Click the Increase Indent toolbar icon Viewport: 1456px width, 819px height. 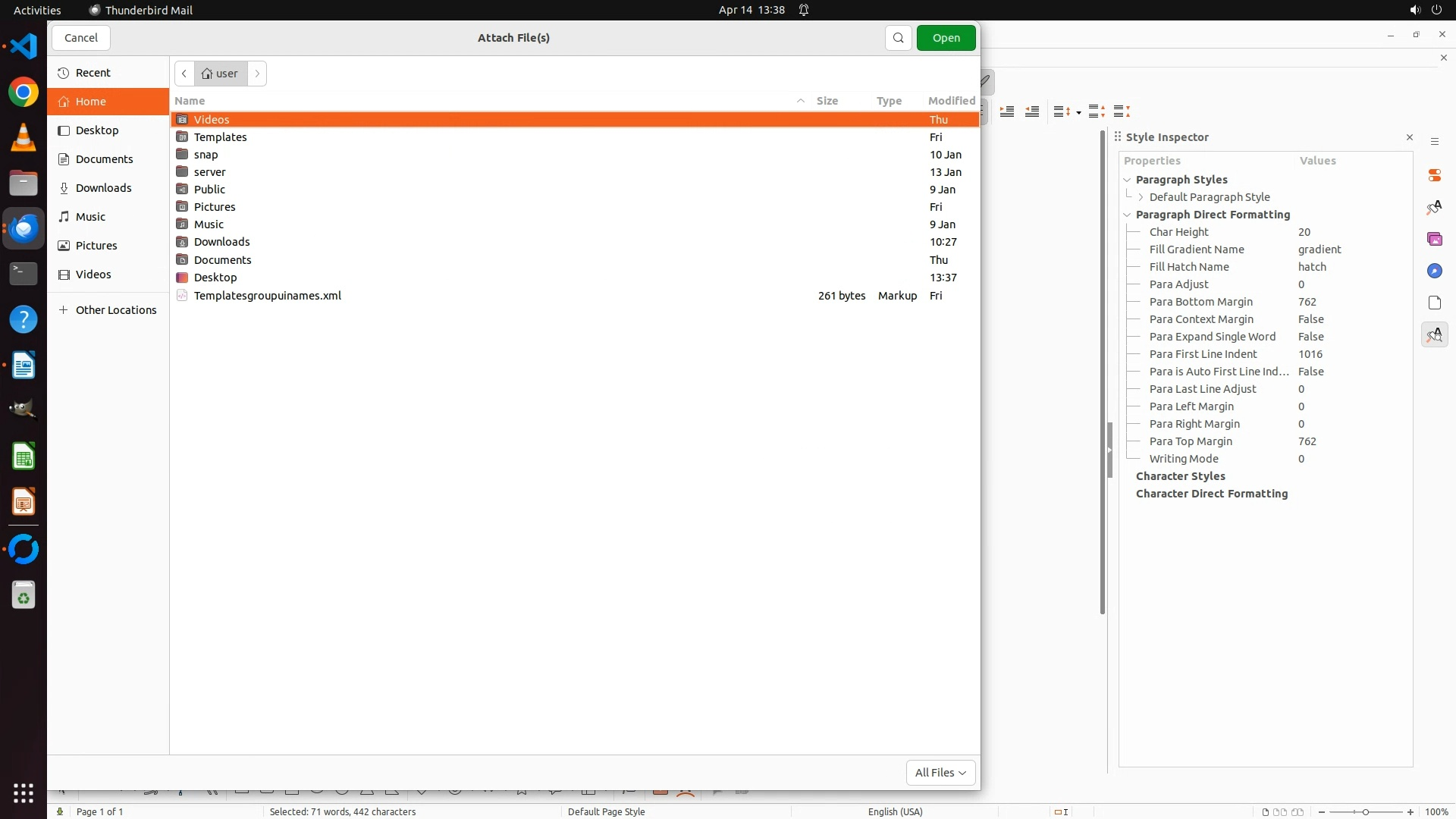click(1007, 111)
